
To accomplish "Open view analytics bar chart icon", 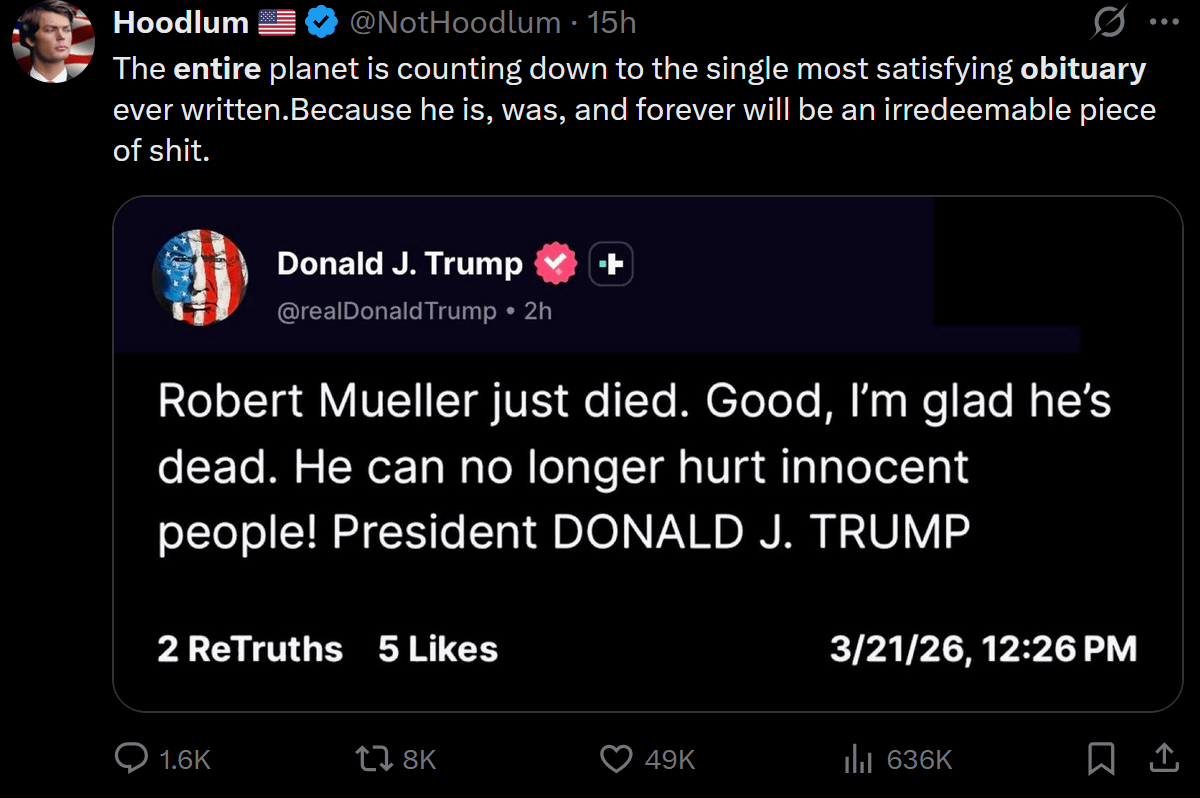I will tap(858, 760).
